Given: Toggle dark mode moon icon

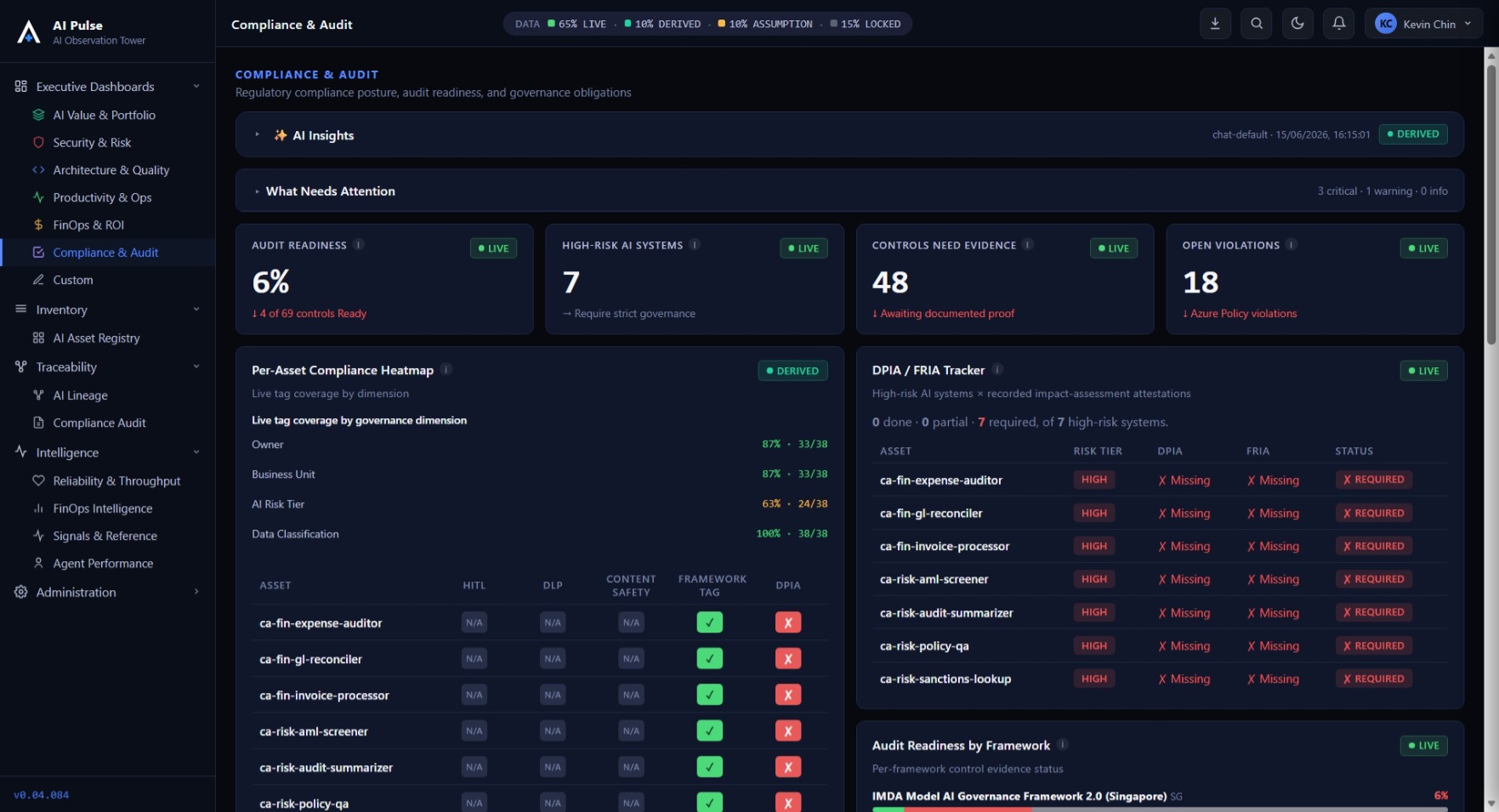Looking at the screenshot, I should click(x=1297, y=24).
